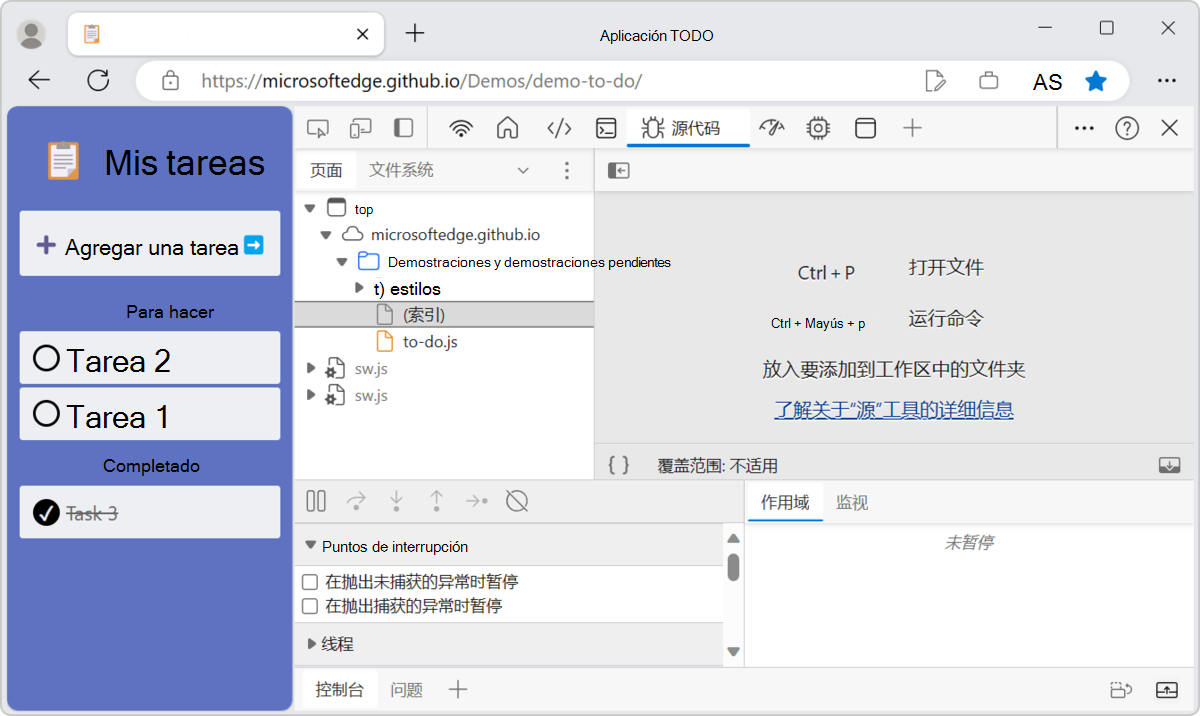Click the Agregar una tarea button
Image resolution: width=1200 pixels, height=716 pixels.
coord(149,243)
